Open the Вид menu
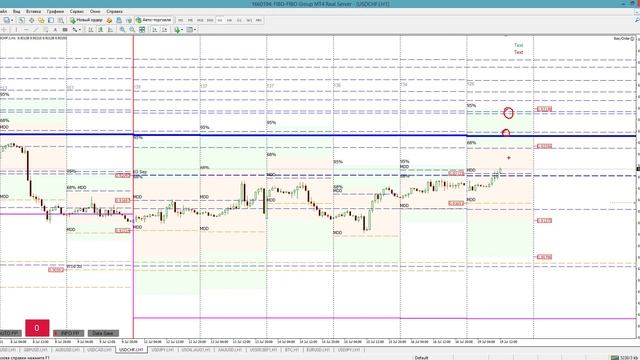This screenshot has width=640, height=360. 16,11
